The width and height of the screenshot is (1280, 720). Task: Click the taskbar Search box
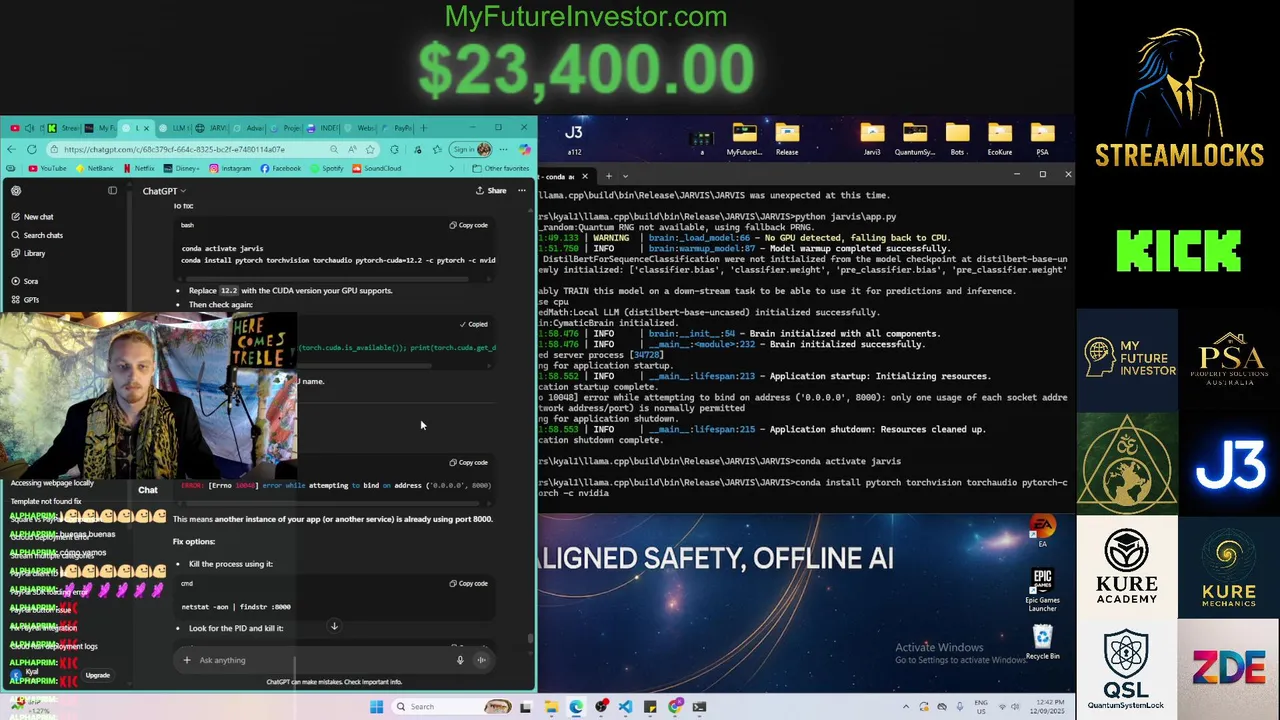tap(452, 707)
